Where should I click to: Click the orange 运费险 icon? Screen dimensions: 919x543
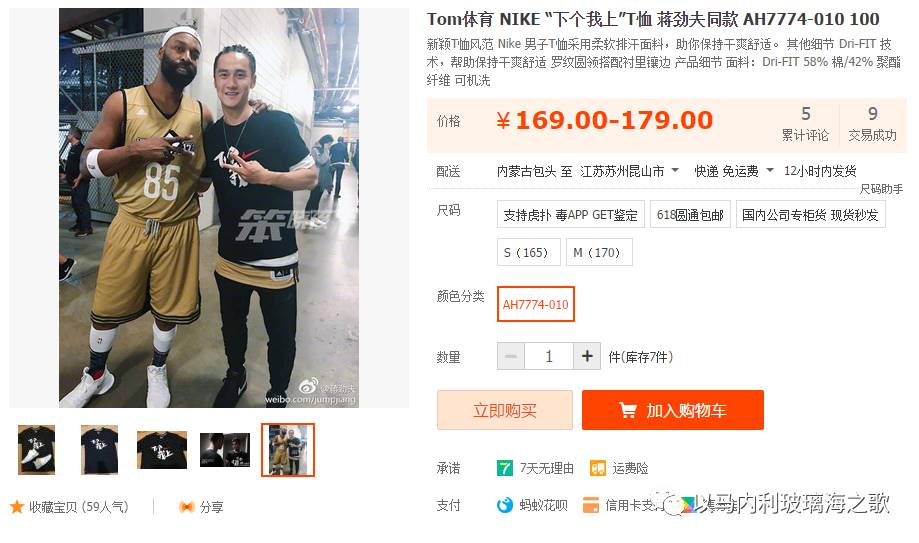point(597,468)
